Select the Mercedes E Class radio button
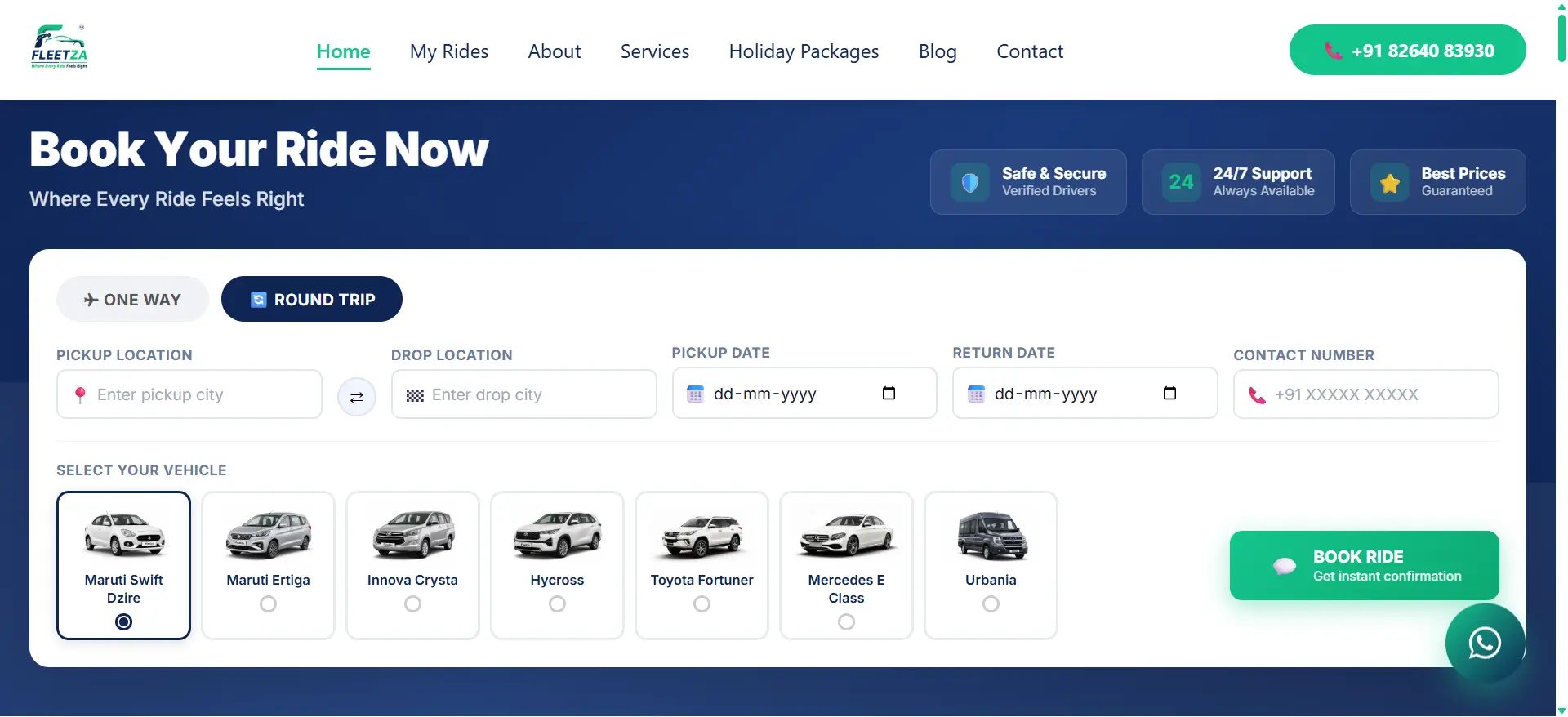 (x=846, y=622)
